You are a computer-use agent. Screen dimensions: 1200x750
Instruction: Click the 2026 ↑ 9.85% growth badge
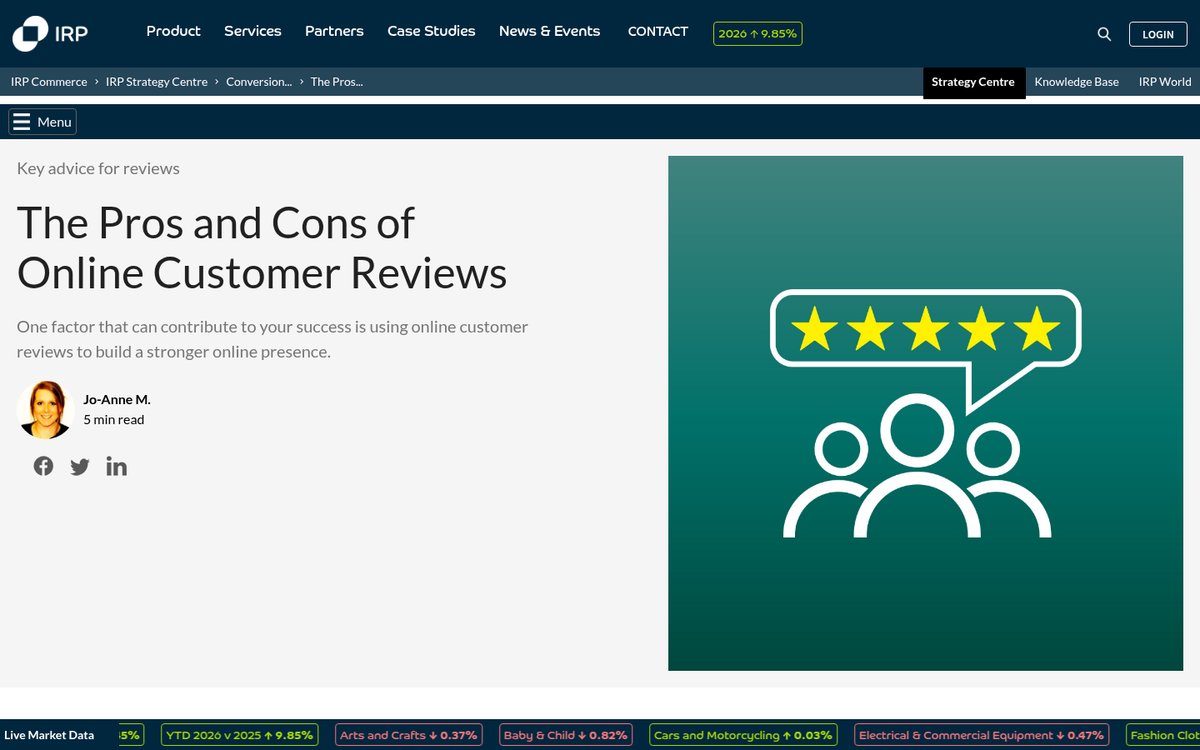pyautogui.click(x=757, y=33)
